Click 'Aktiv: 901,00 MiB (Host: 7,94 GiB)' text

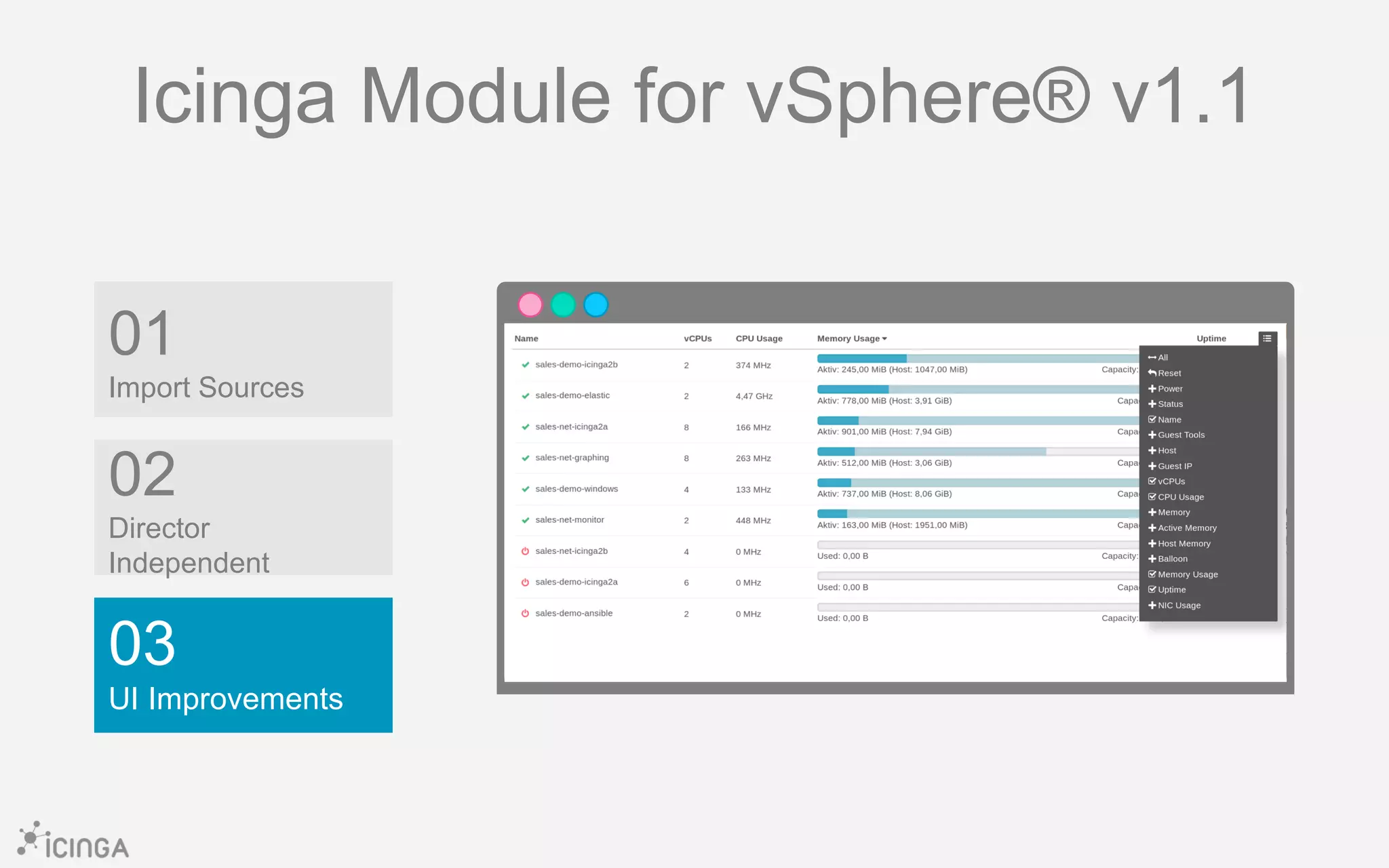(x=884, y=432)
